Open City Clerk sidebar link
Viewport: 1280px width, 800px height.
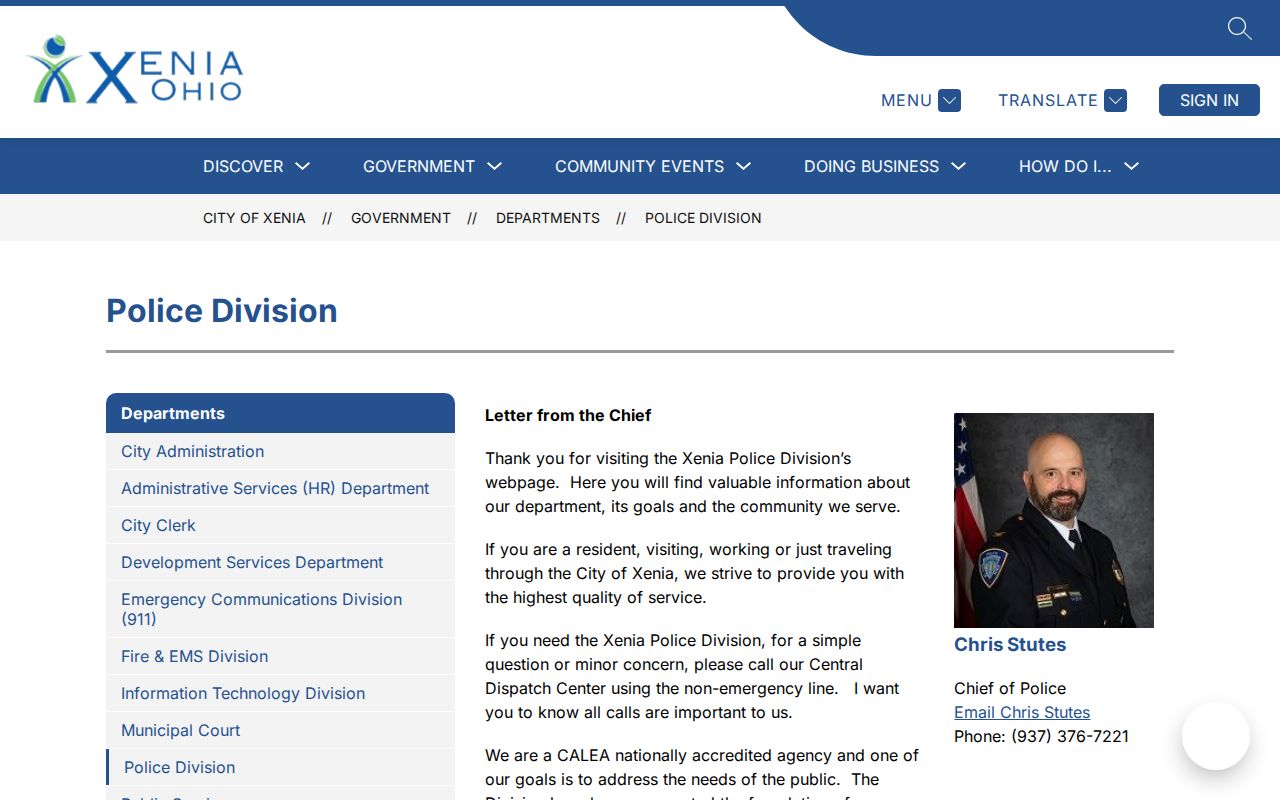click(x=280, y=526)
